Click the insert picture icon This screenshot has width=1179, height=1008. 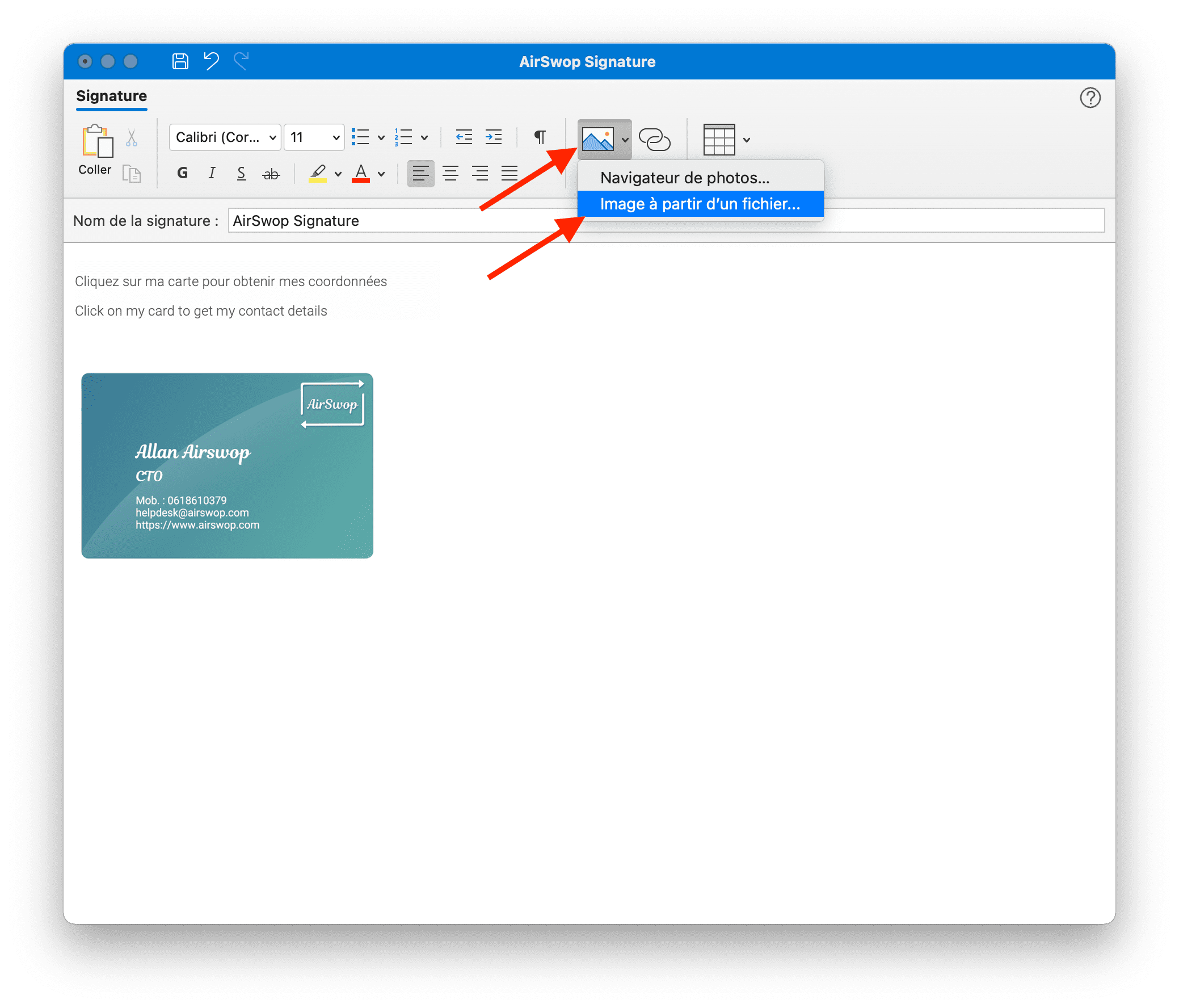[597, 140]
